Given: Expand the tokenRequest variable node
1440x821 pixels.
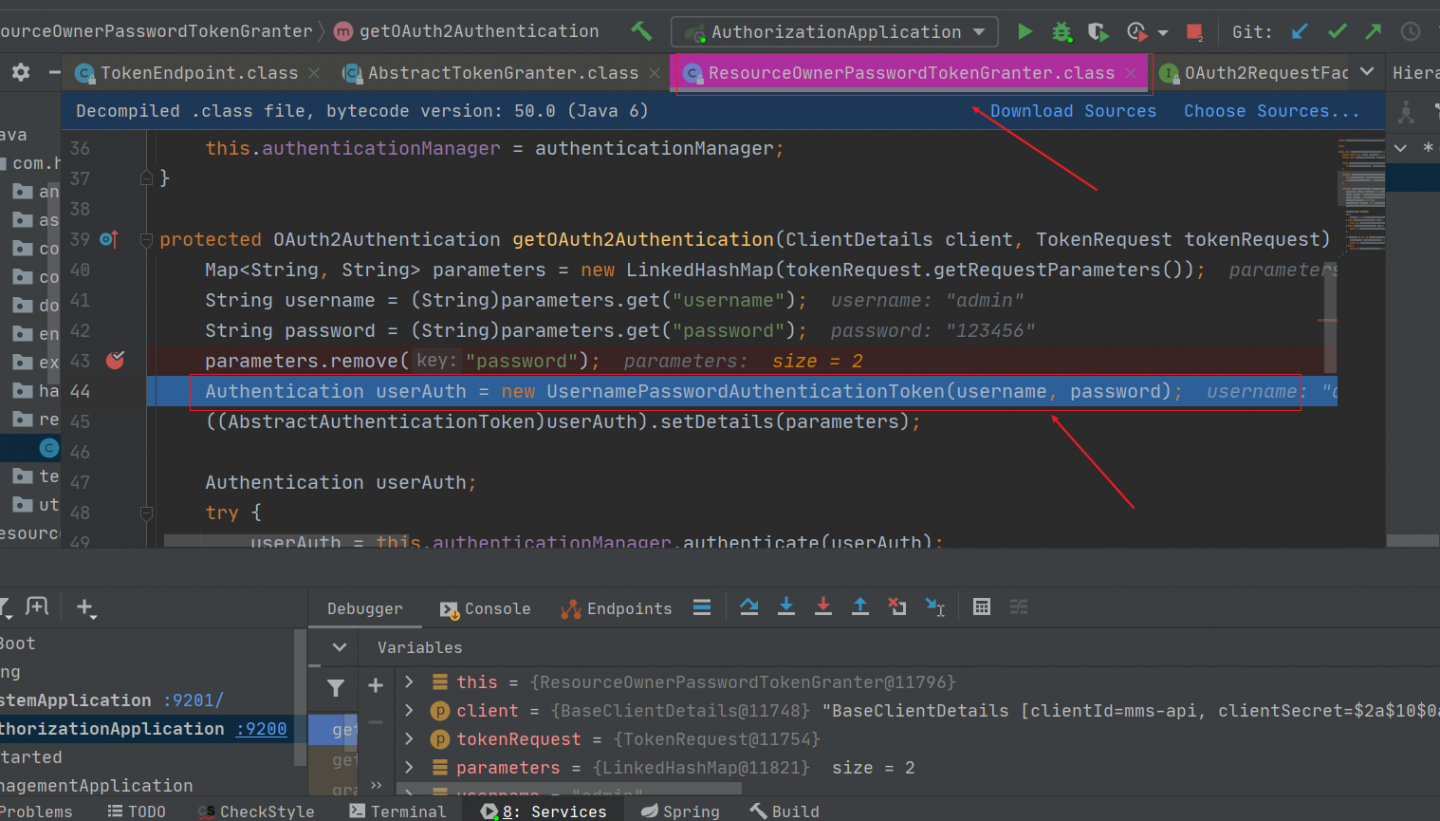Looking at the screenshot, I should click(409, 739).
